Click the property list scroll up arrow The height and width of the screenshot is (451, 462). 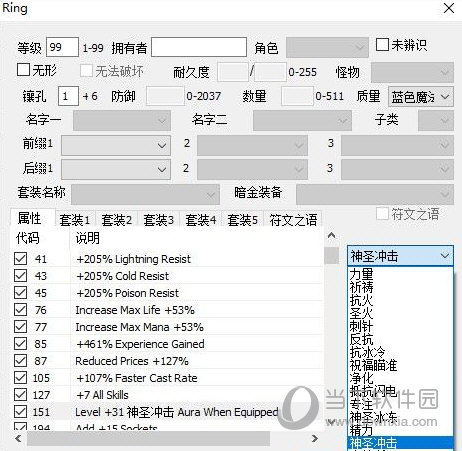click(331, 235)
